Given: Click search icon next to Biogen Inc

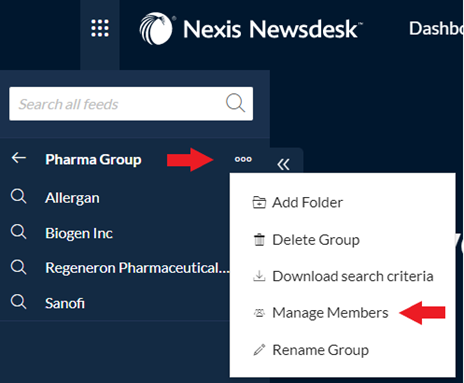Looking at the screenshot, I should point(18,232).
